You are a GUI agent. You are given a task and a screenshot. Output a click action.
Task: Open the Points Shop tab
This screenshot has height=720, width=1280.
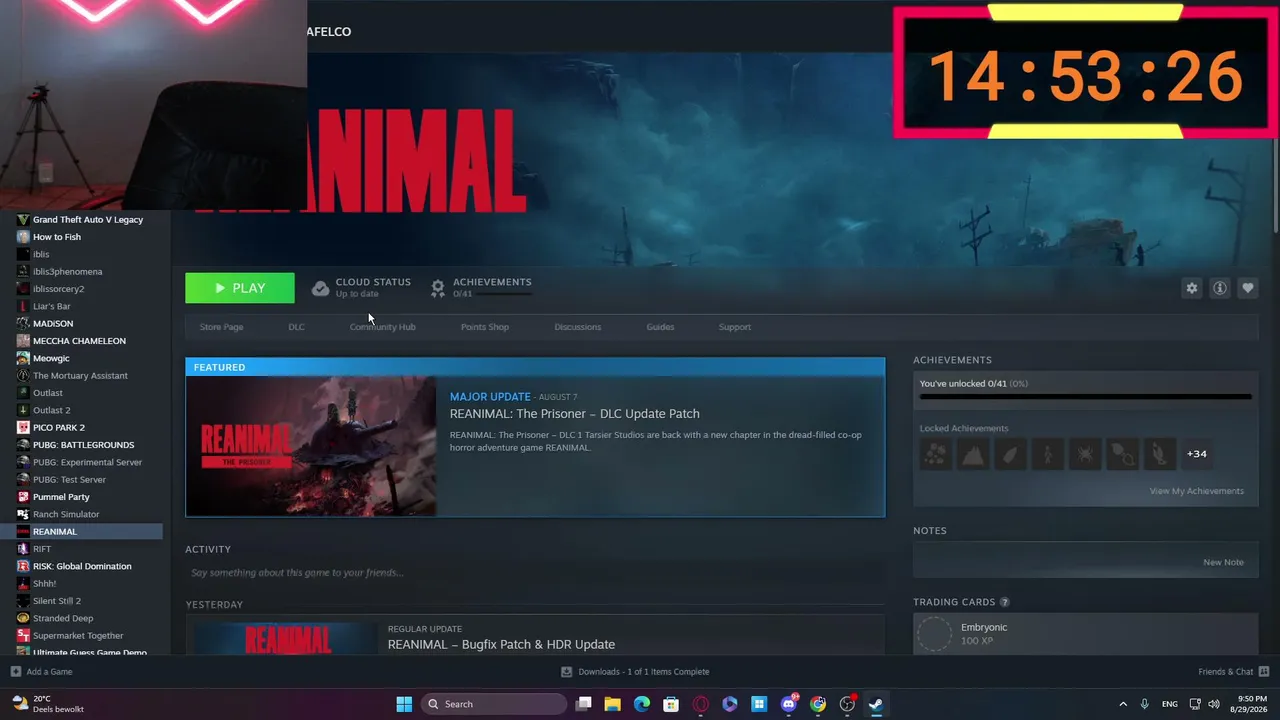pyautogui.click(x=484, y=327)
